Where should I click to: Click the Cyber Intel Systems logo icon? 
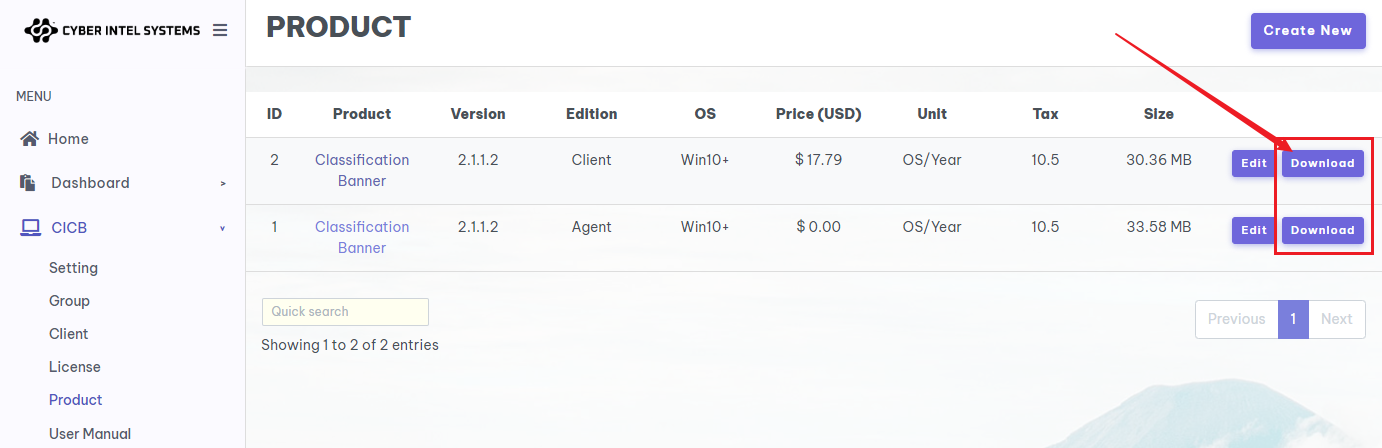coord(41,31)
